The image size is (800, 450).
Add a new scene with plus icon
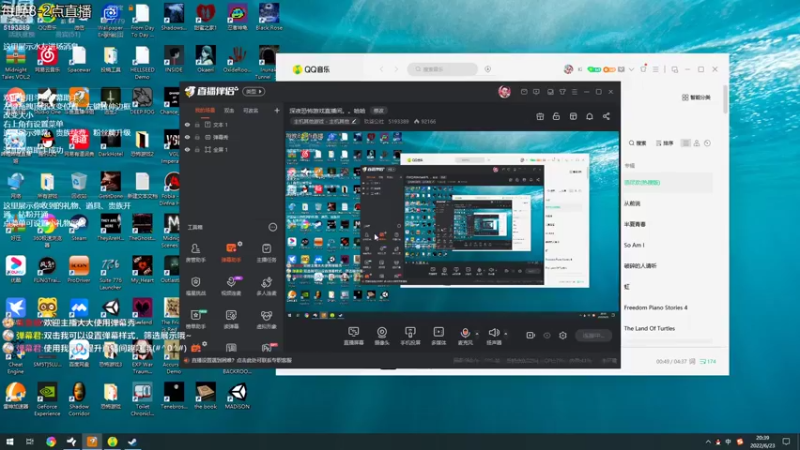277,110
